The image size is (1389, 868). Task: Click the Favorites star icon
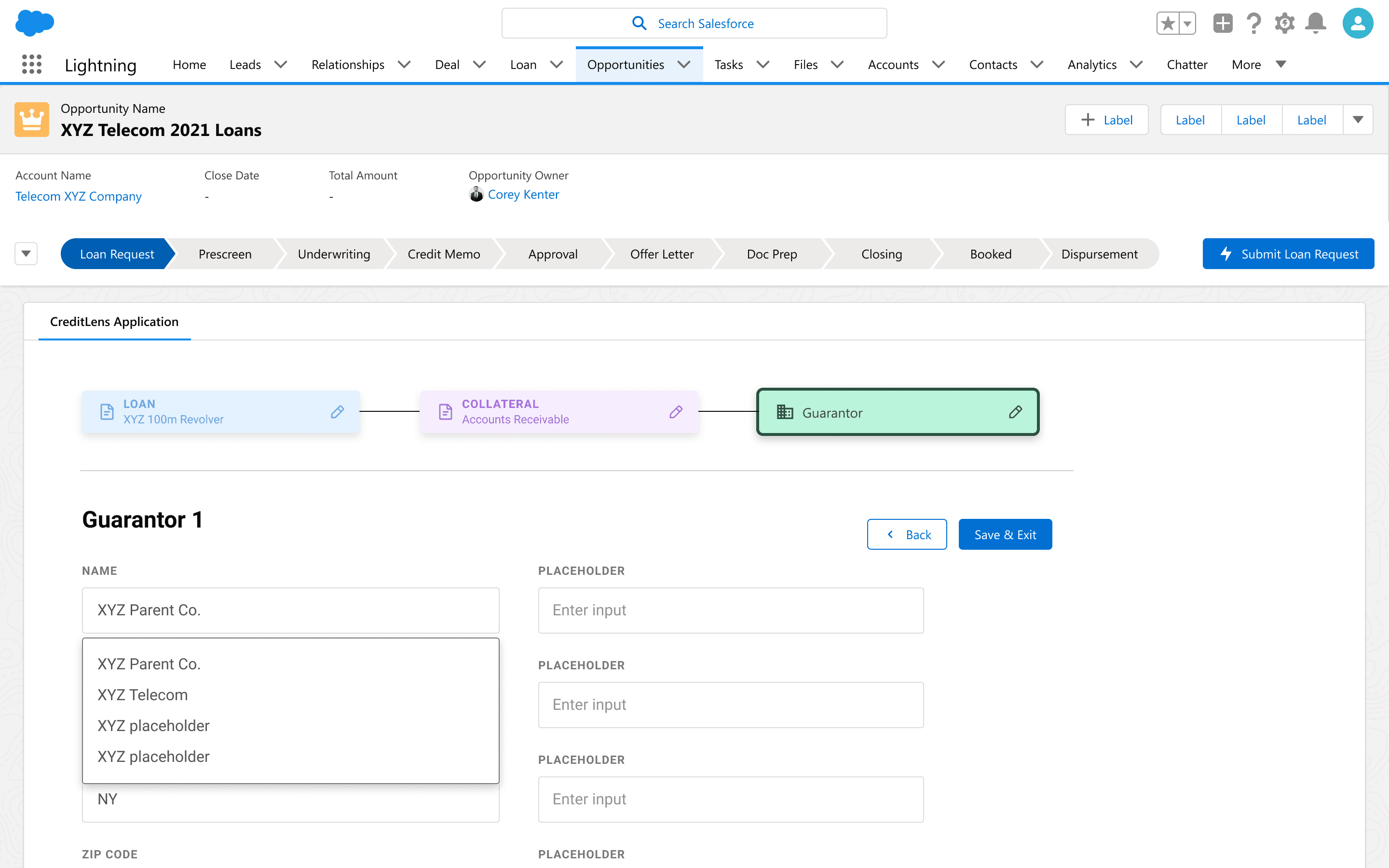pos(1168,24)
